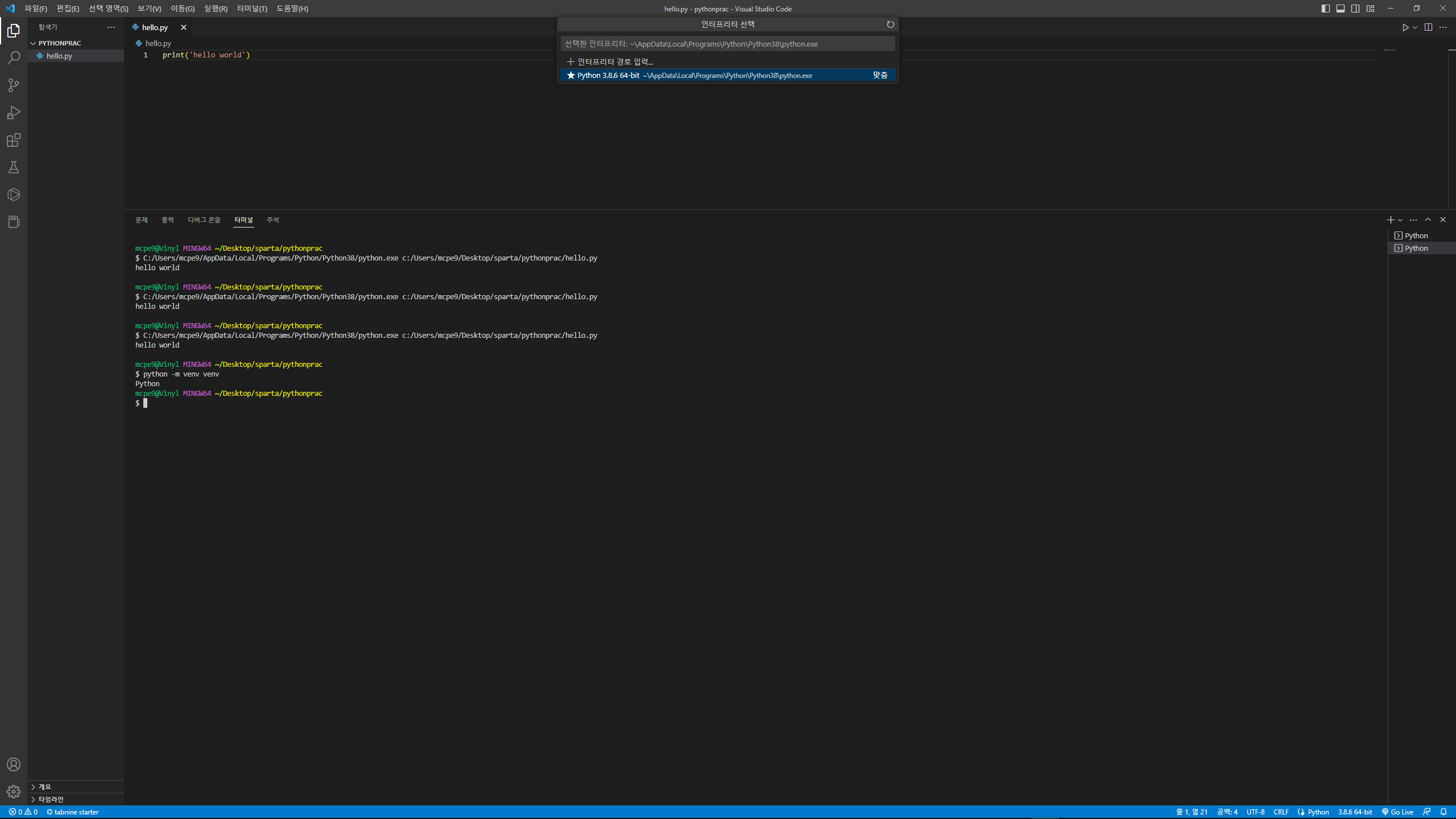Click the line and column status indicator

click(x=1192, y=812)
